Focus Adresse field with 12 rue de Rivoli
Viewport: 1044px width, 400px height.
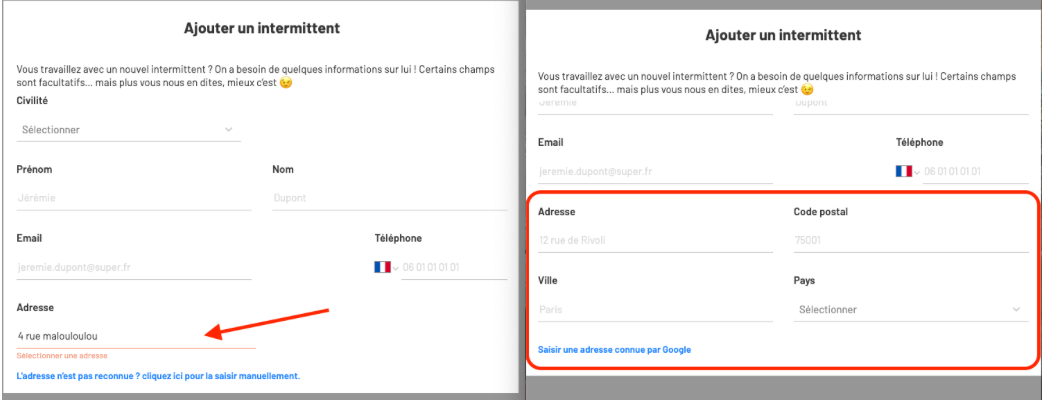pyautogui.click(x=655, y=240)
